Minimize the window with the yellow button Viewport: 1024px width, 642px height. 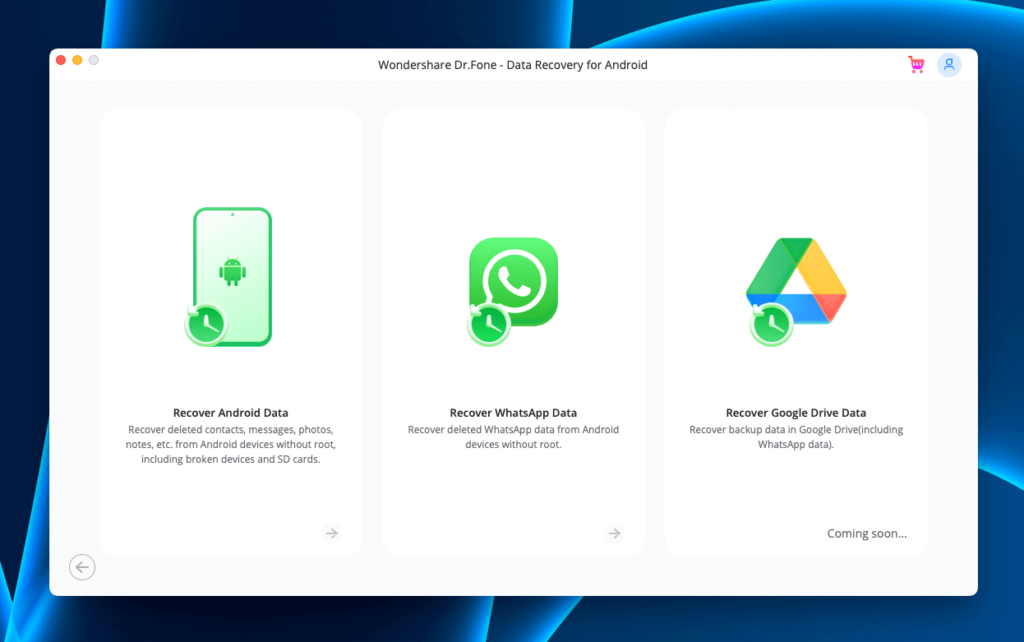[x=77, y=60]
